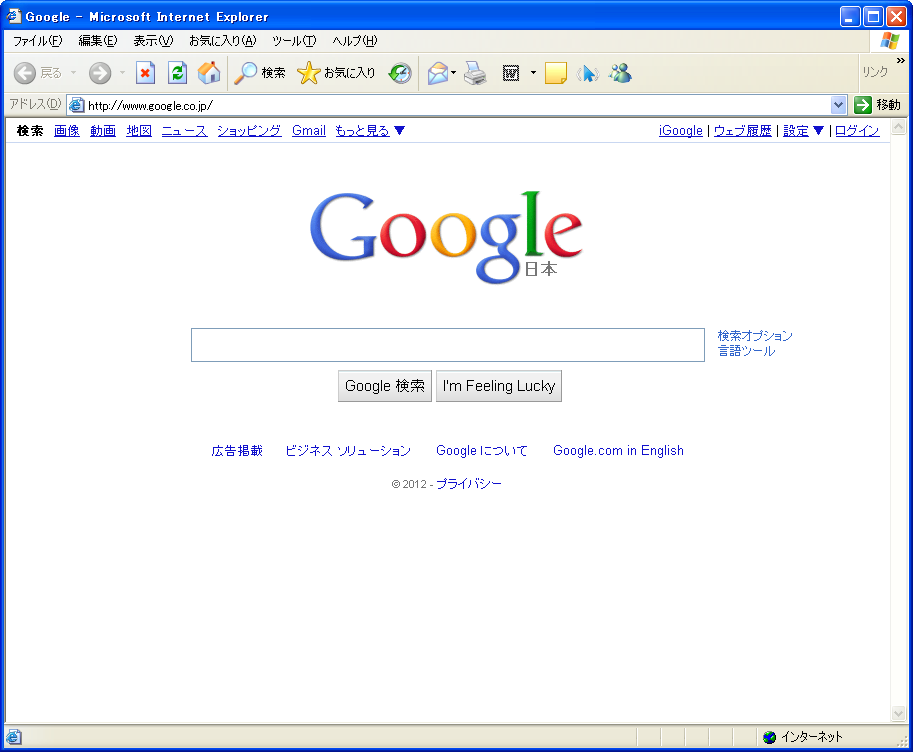The width and height of the screenshot is (913, 752).
Task: Open the Search (検索) magnifier toolbar button
Action: (260, 73)
